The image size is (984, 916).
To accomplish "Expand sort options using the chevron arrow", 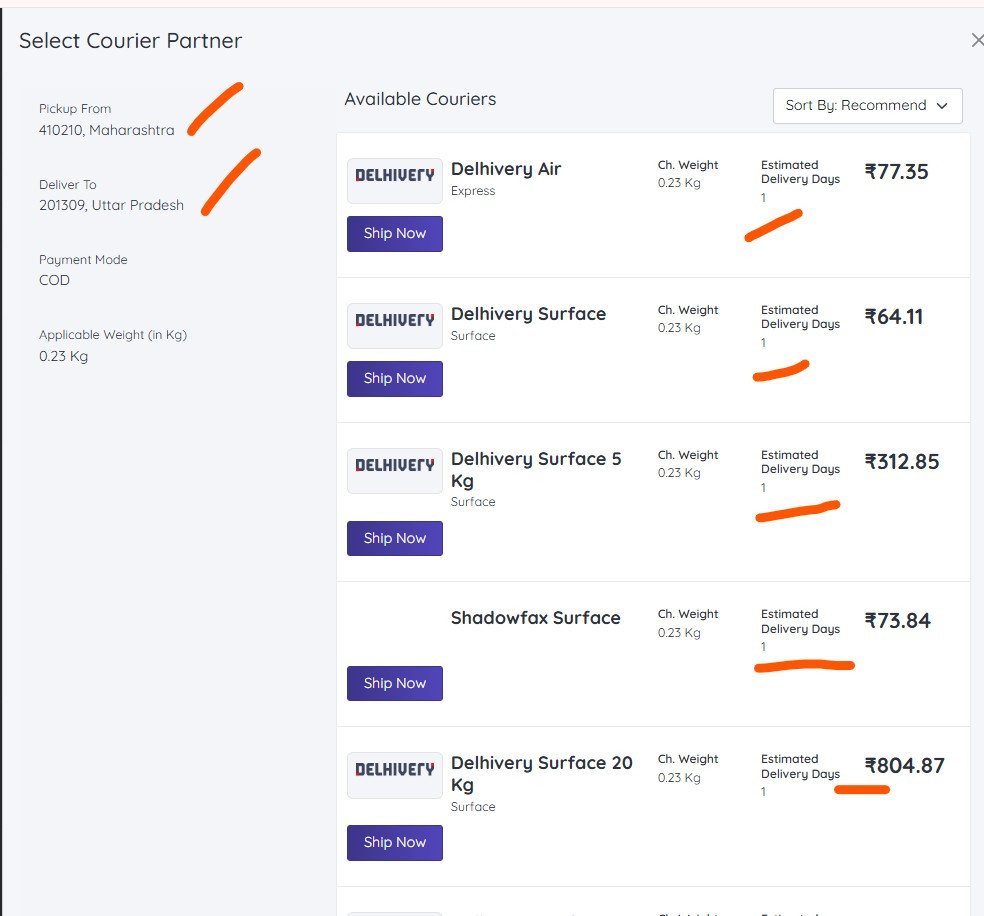I will 942,106.
